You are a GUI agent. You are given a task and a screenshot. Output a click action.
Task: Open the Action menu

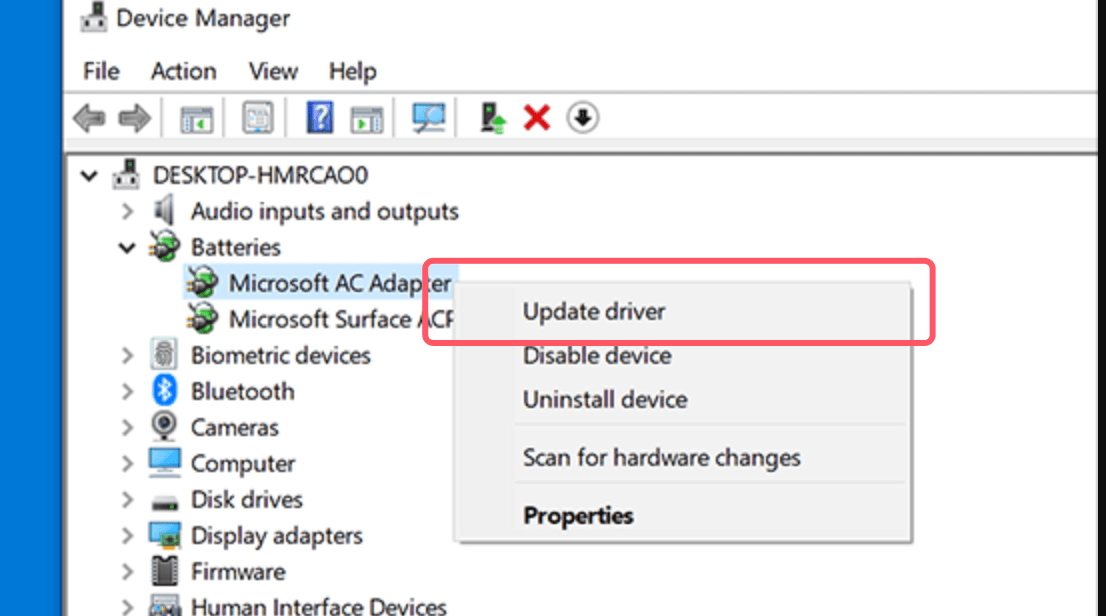click(x=183, y=71)
